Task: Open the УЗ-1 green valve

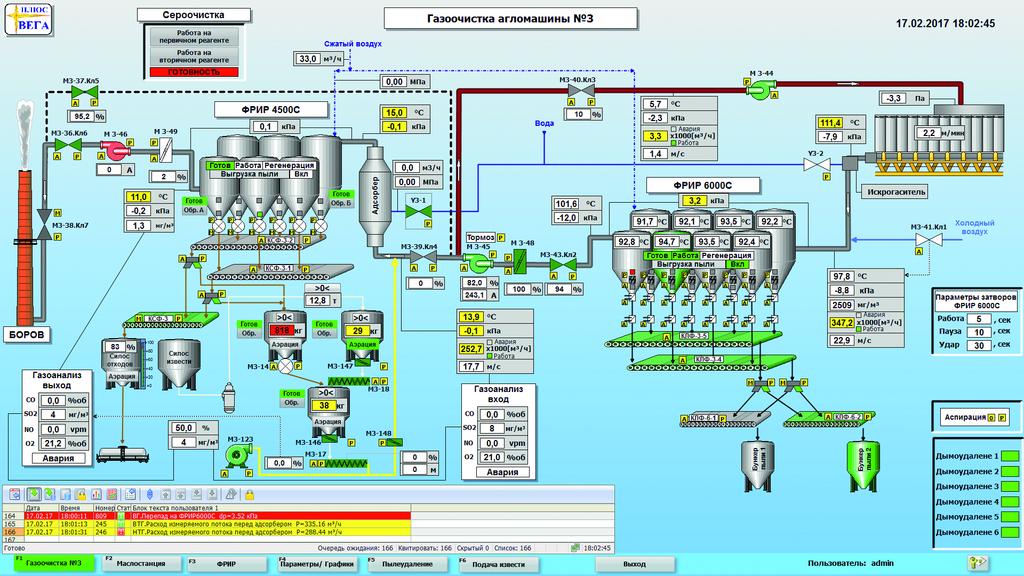Action: 422,213
